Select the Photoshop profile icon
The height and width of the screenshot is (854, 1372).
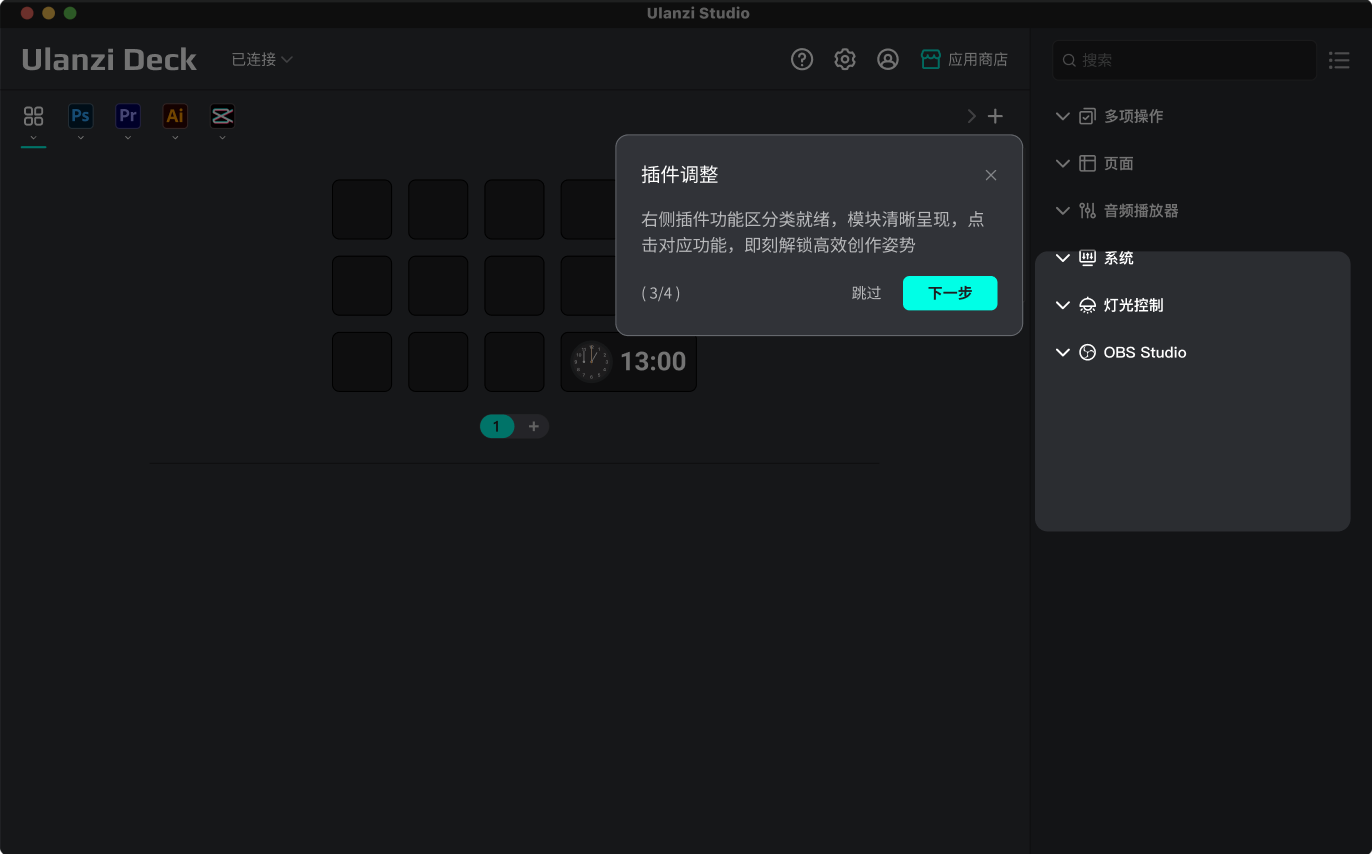point(80,116)
